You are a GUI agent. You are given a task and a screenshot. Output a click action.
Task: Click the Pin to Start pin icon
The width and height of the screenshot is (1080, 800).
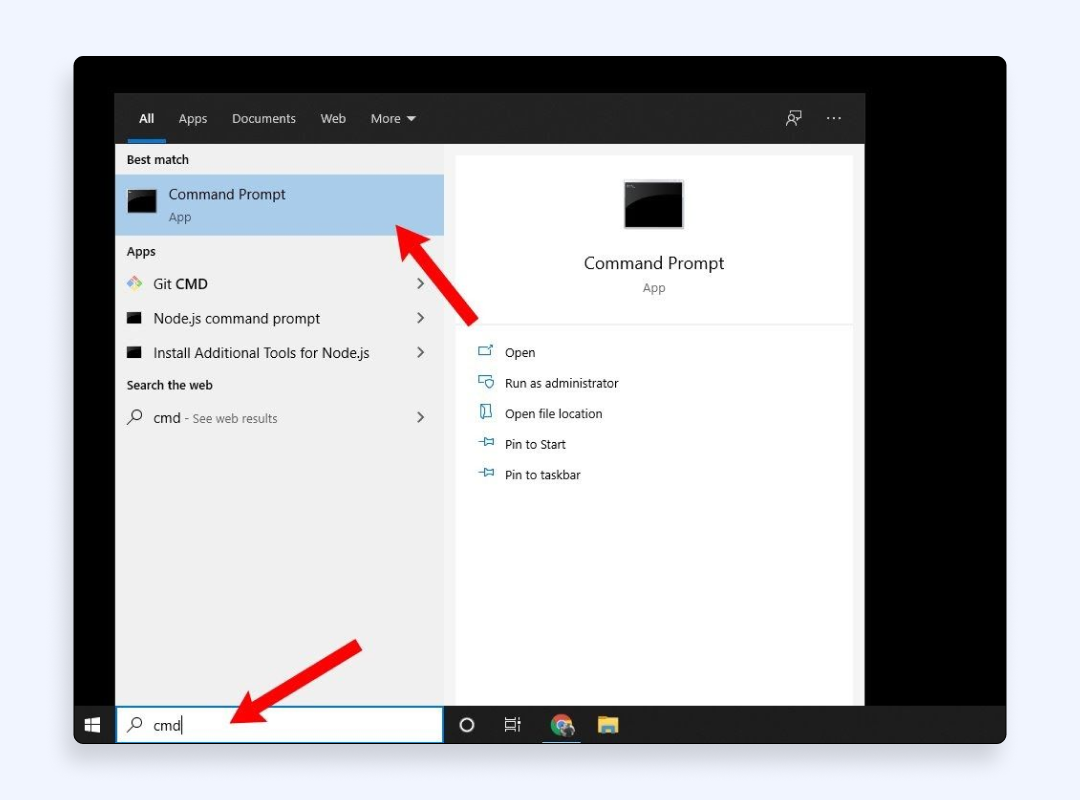click(486, 442)
